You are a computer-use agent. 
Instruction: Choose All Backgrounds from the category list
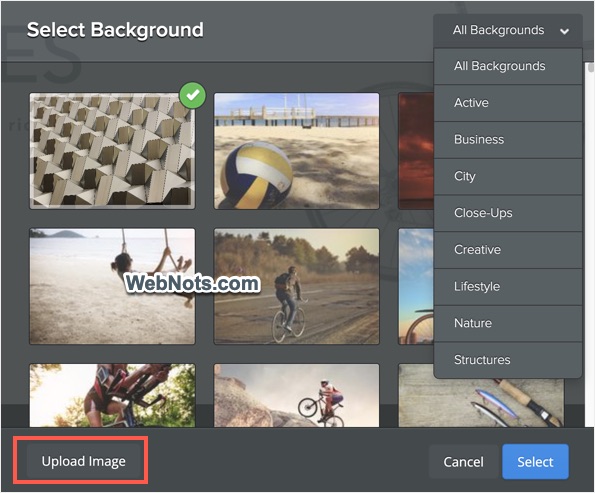508,66
